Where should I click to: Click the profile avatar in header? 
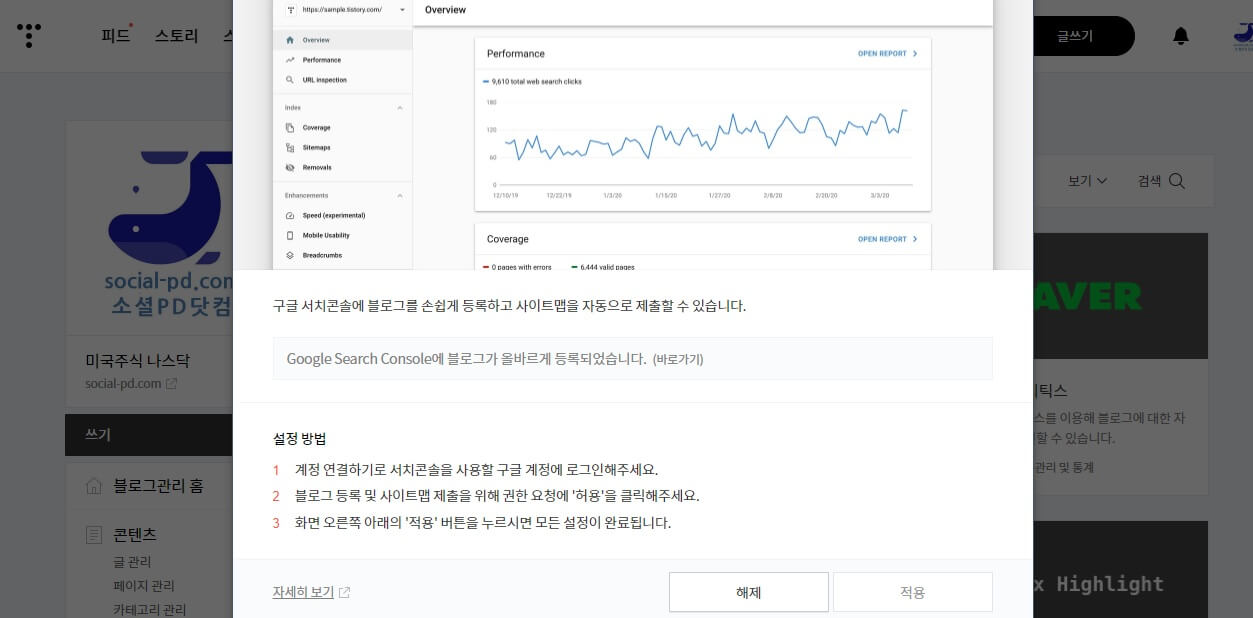(1242, 36)
